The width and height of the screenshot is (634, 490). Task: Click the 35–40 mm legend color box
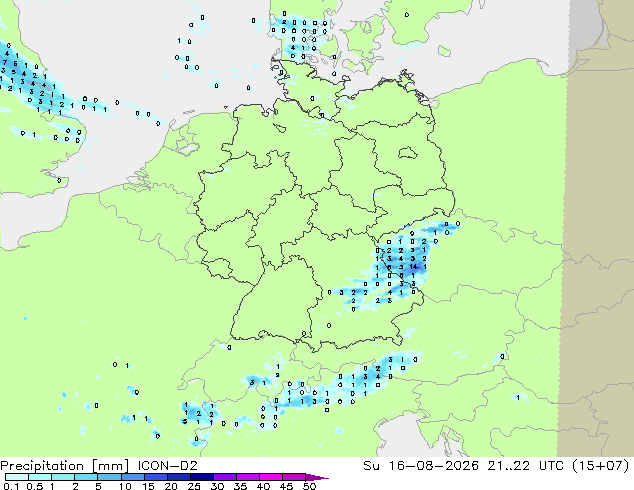click(247, 477)
